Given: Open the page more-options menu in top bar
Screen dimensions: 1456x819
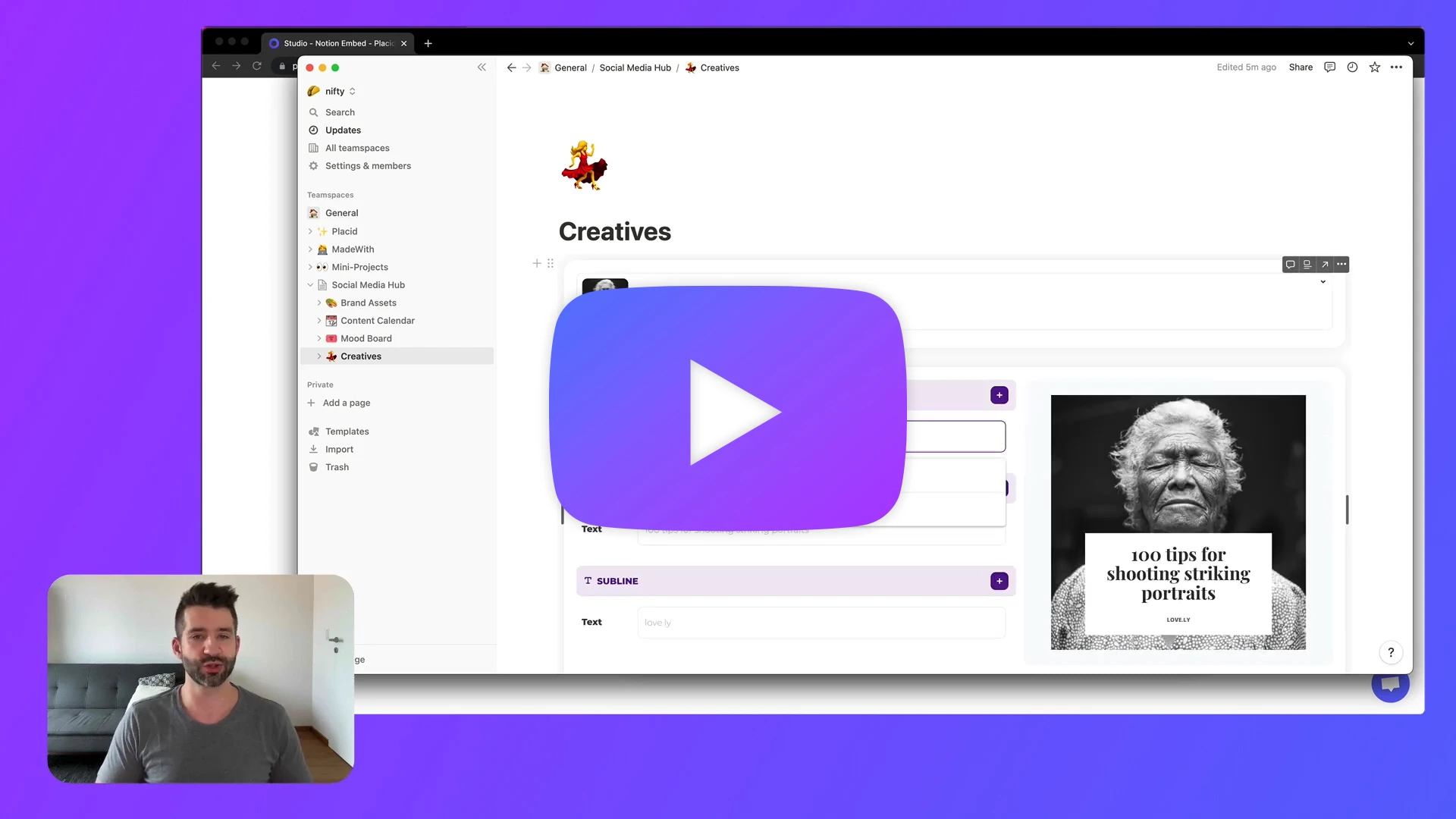Looking at the screenshot, I should pyautogui.click(x=1397, y=67).
